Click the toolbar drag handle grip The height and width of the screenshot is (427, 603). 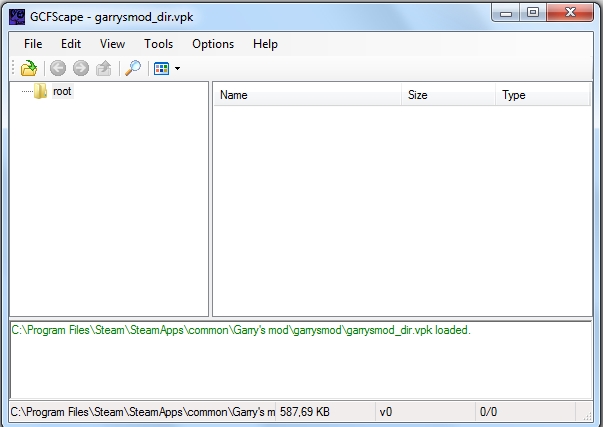13,68
